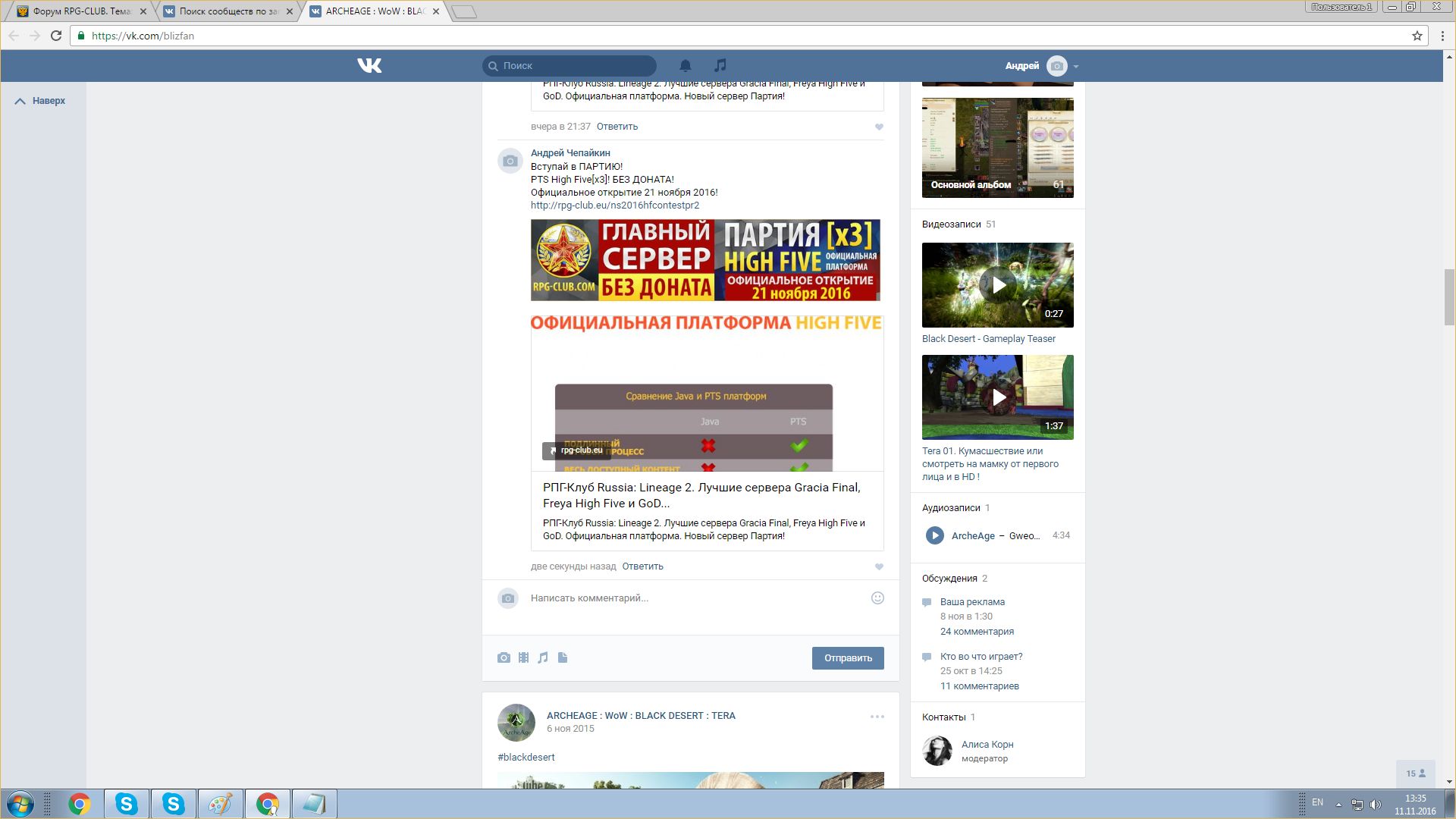Switch to Форум RPG-CLUB browser tab
1456x819 pixels.
pos(80,11)
